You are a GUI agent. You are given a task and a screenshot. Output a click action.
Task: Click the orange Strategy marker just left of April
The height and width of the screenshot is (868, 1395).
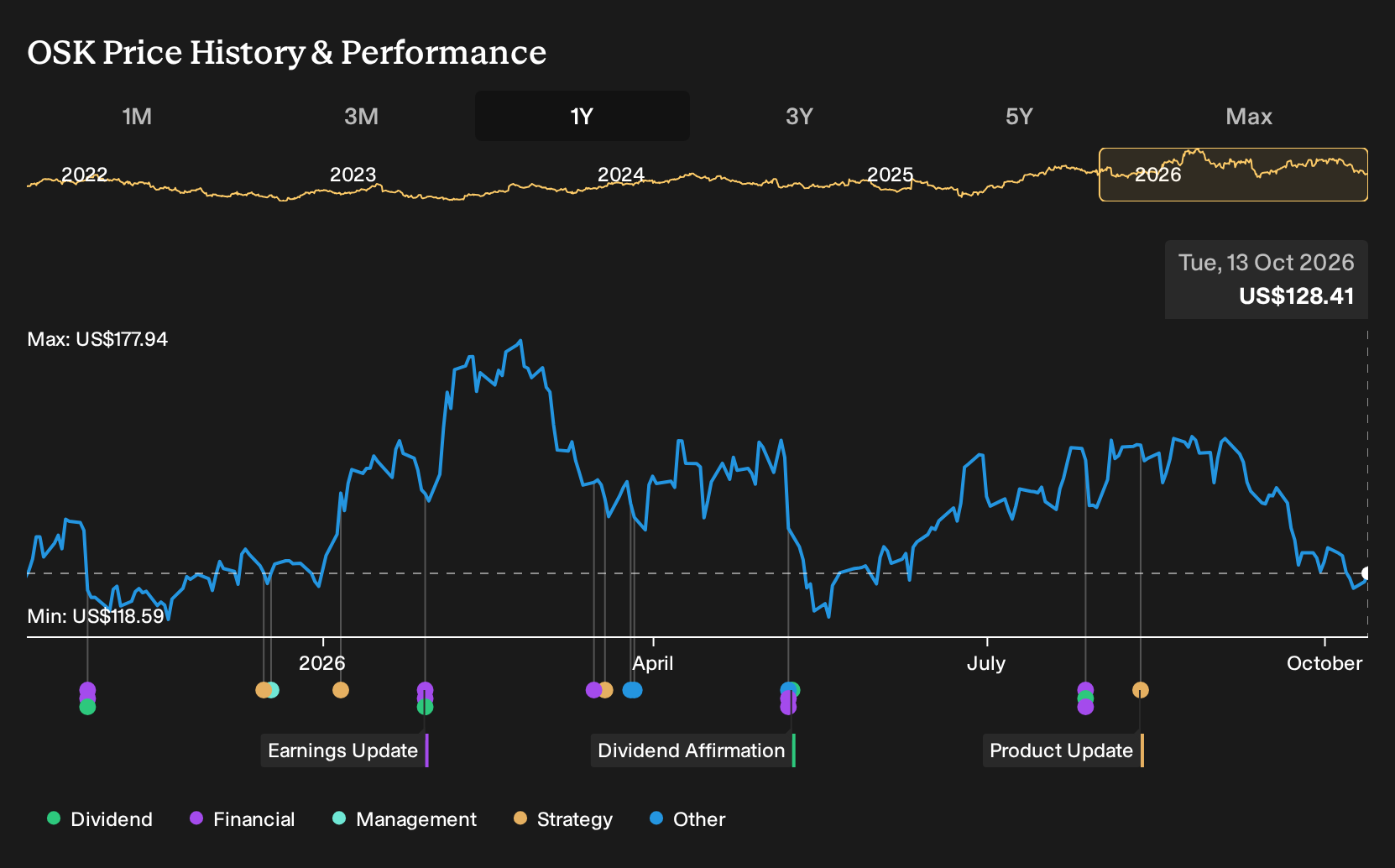pyautogui.click(x=605, y=690)
